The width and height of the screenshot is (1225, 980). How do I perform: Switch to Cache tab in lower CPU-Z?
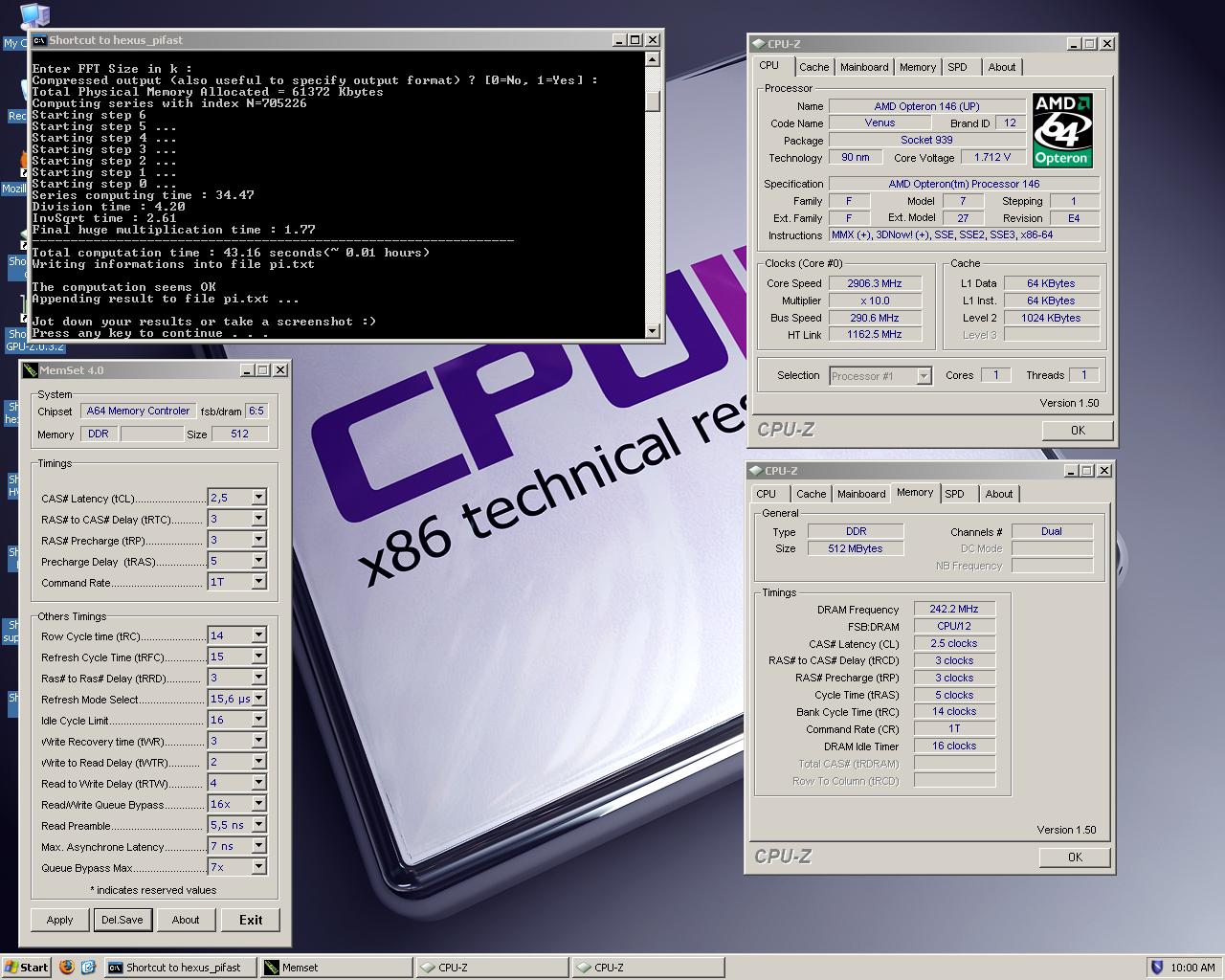tap(812, 494)
